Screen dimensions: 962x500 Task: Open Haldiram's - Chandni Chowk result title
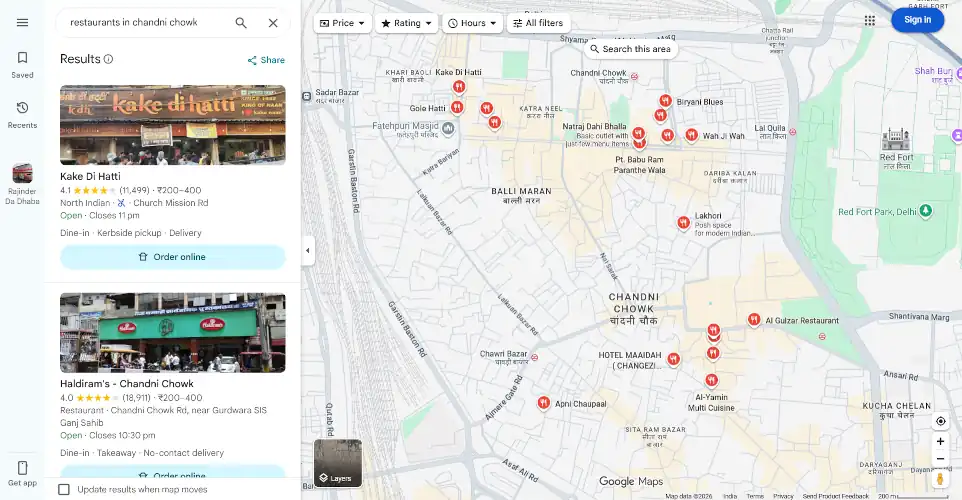[x=127, y=384]
